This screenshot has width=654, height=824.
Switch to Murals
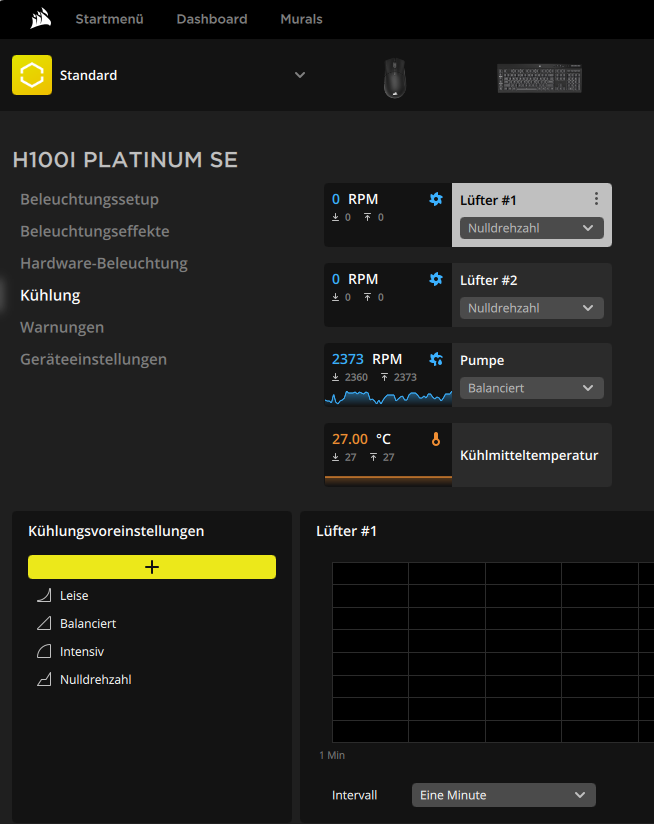pyautogui.click(x=302, y=19)
